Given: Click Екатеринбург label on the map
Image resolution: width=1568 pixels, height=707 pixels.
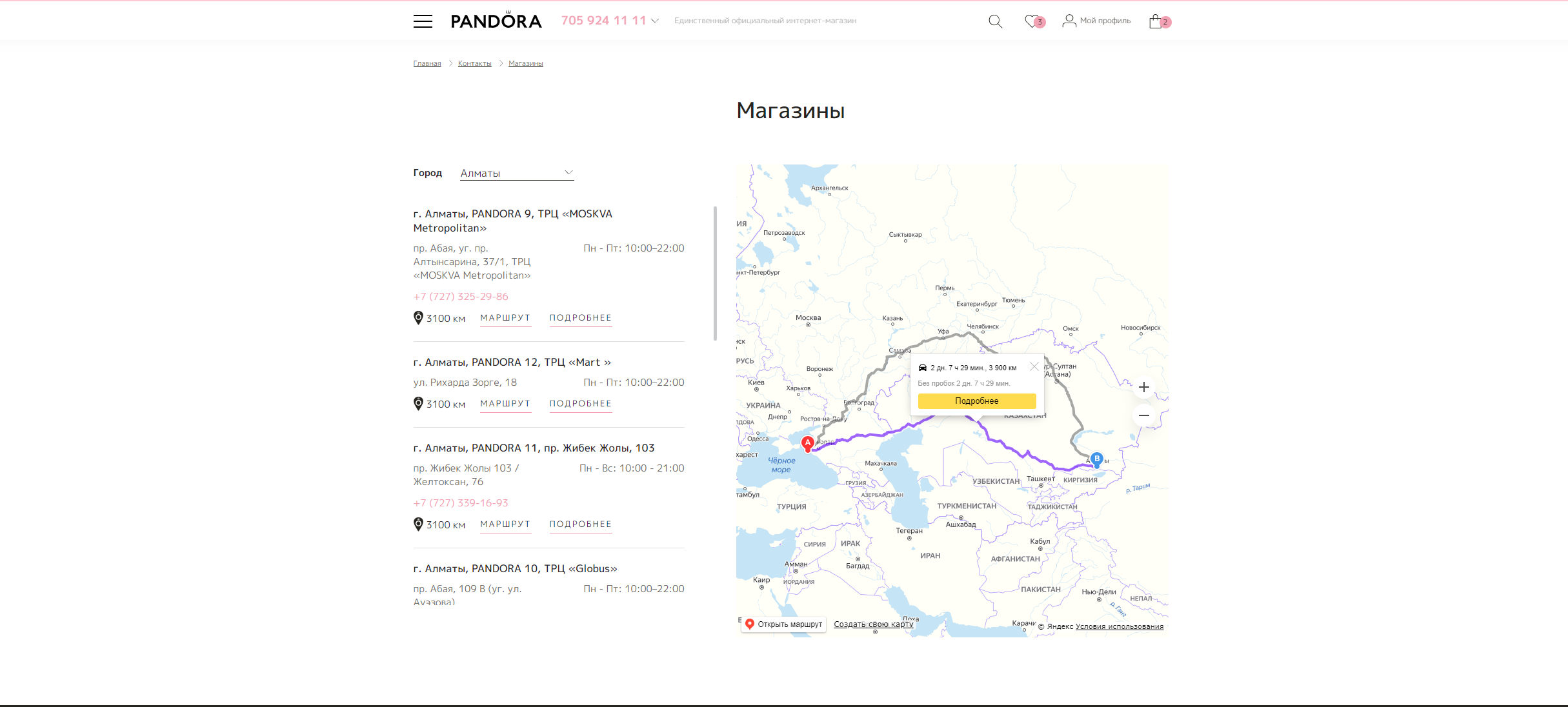Looking at the screenshot, I should (x=976, y=304).
